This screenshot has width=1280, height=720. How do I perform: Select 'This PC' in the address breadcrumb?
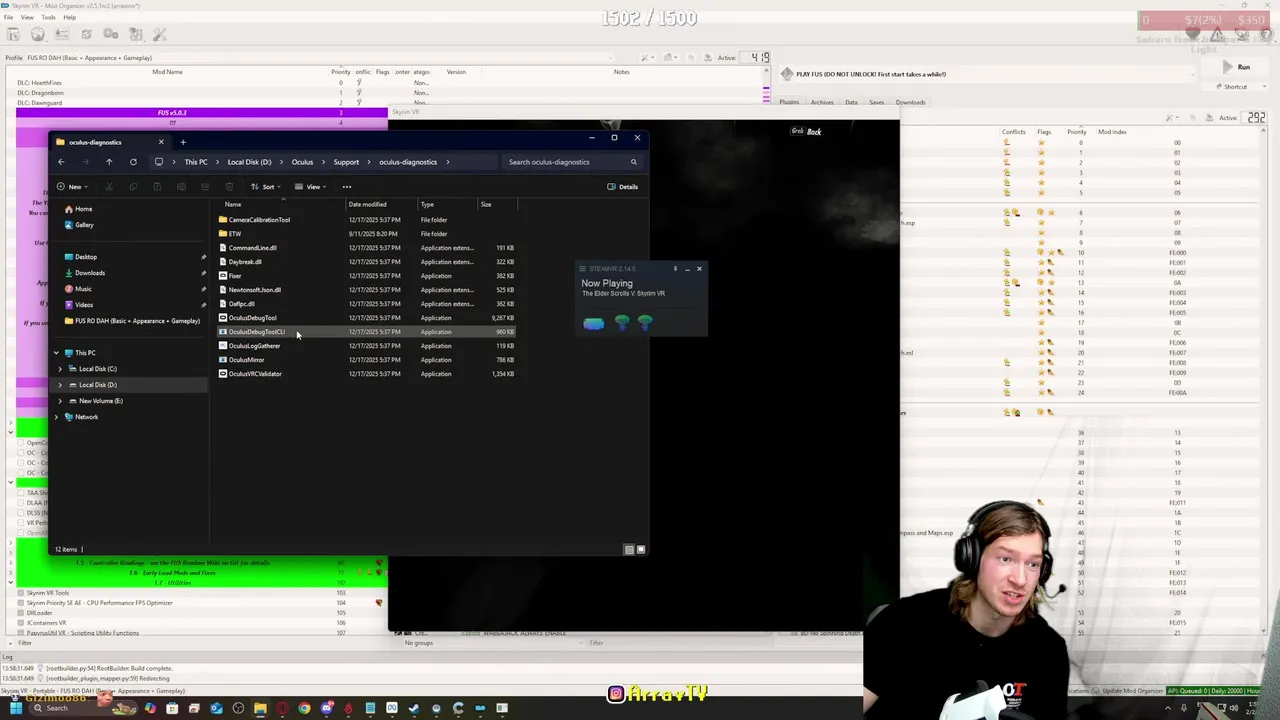(196, 162)
